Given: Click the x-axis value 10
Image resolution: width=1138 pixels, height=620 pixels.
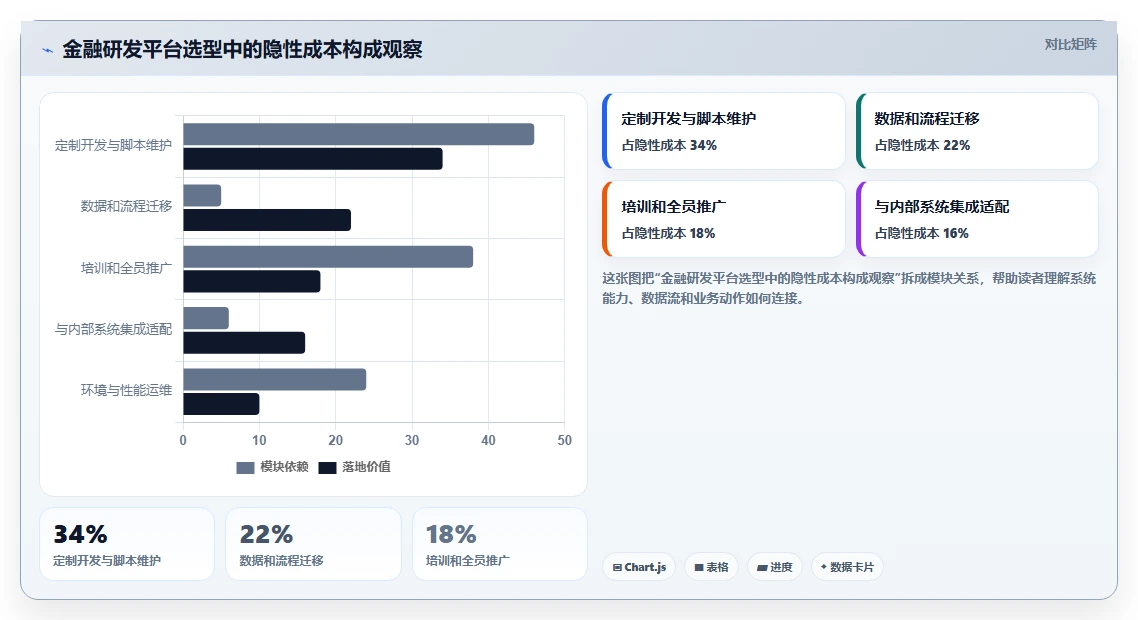Looking at the screenshot, I should click(x=259, y=441).
